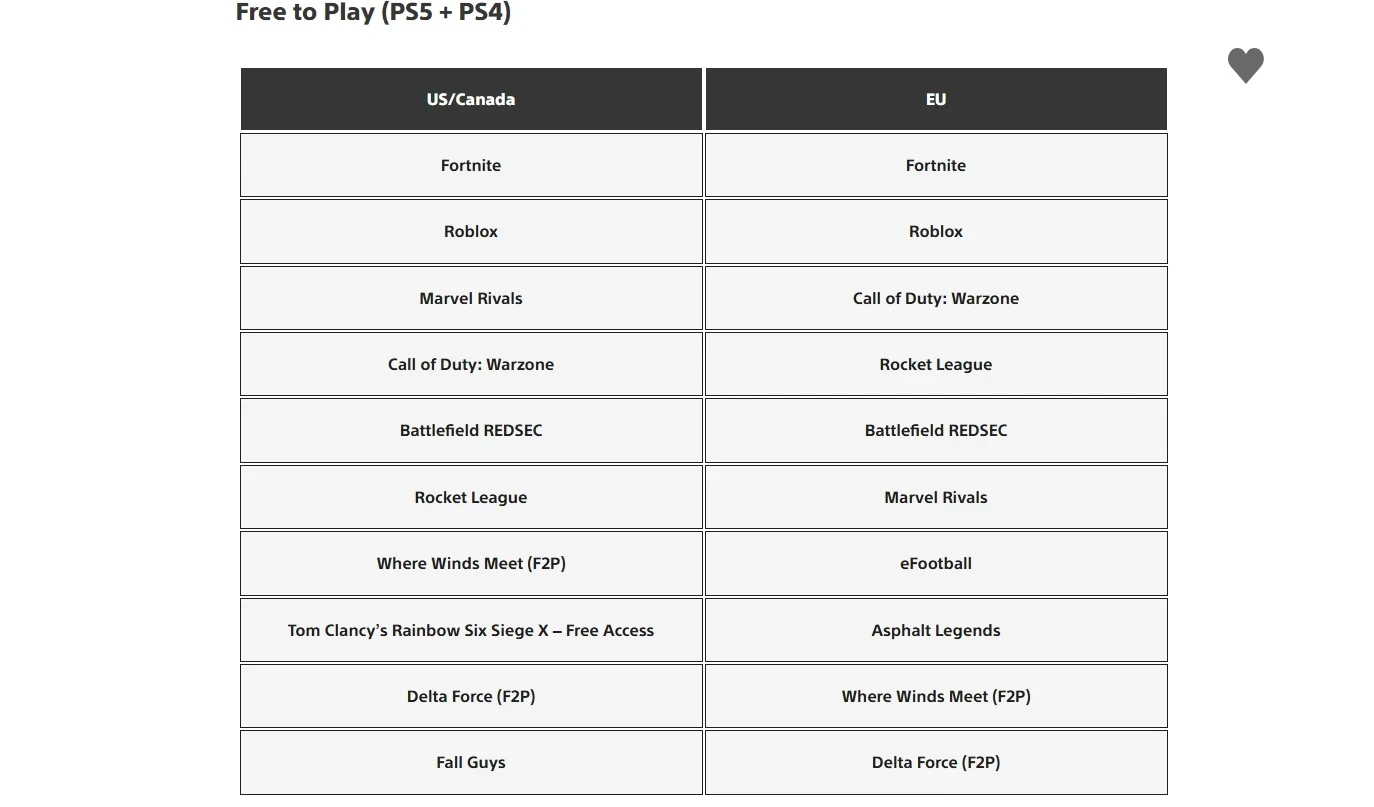Click Roblox in the US/Canada column
This screenshot has height=807, width=1374.
pyautogui.click(x=471, y=231)
